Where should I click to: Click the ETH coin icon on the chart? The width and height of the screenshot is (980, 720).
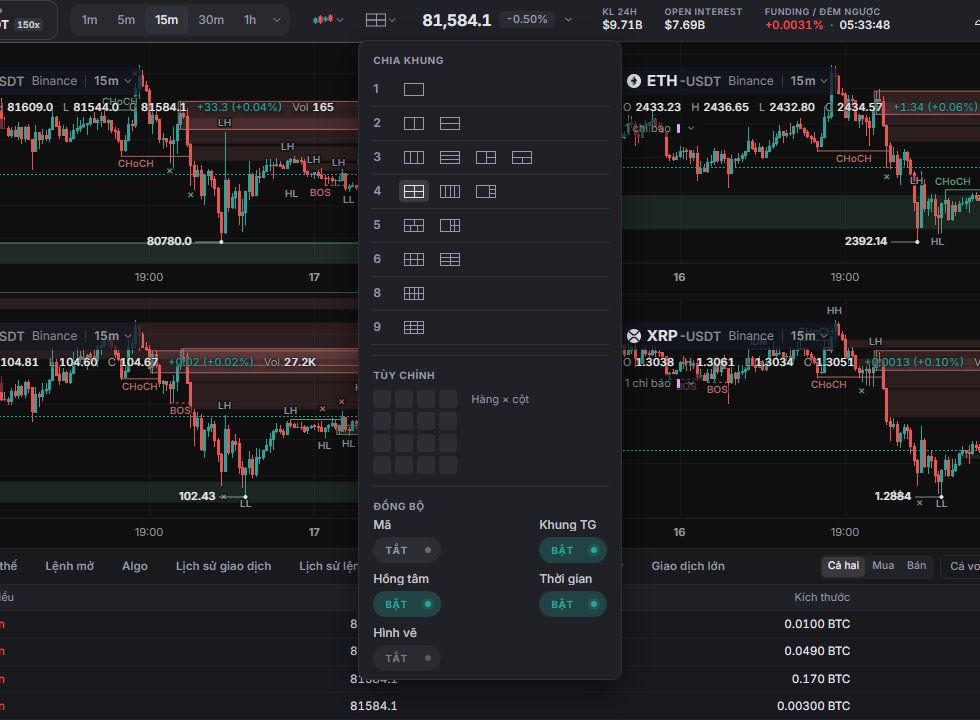coord(634,81)
